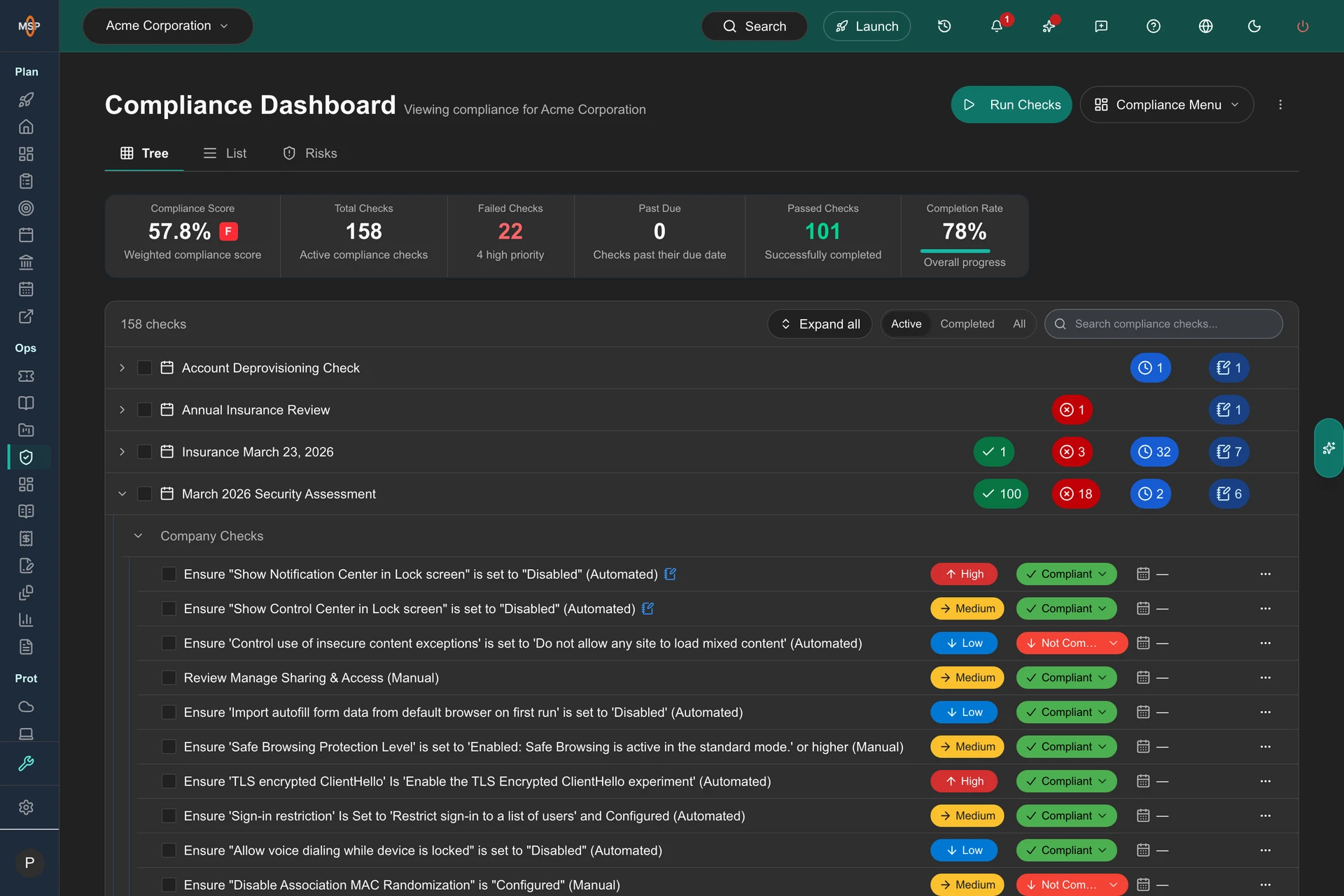Open the Compliance Menu dropdown

click(x=1167, y=104)
